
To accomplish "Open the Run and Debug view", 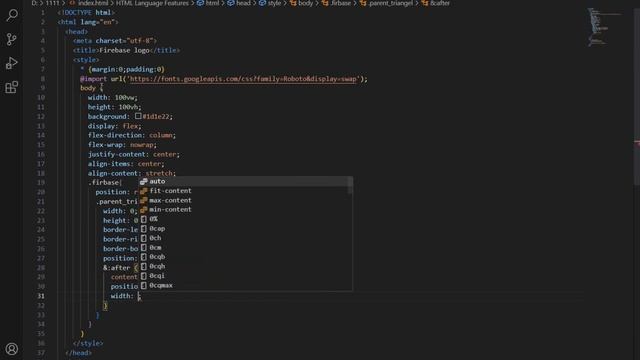I will 12,63.
